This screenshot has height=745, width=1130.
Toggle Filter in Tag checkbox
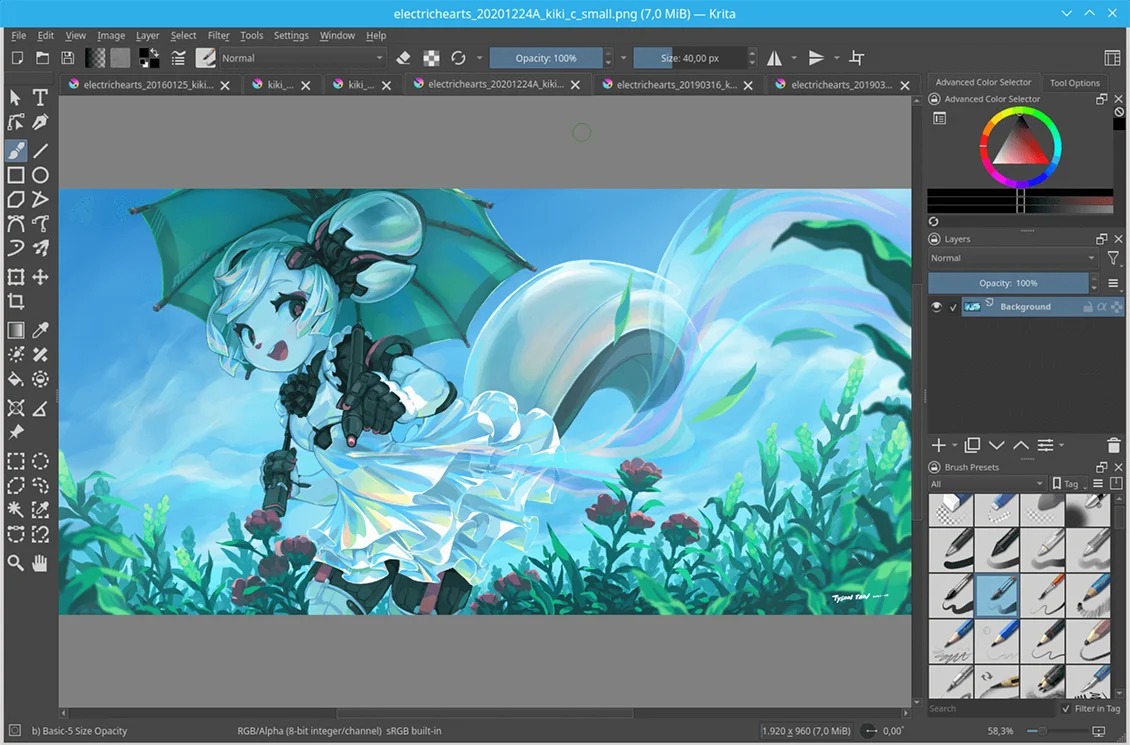point(1066,709)
